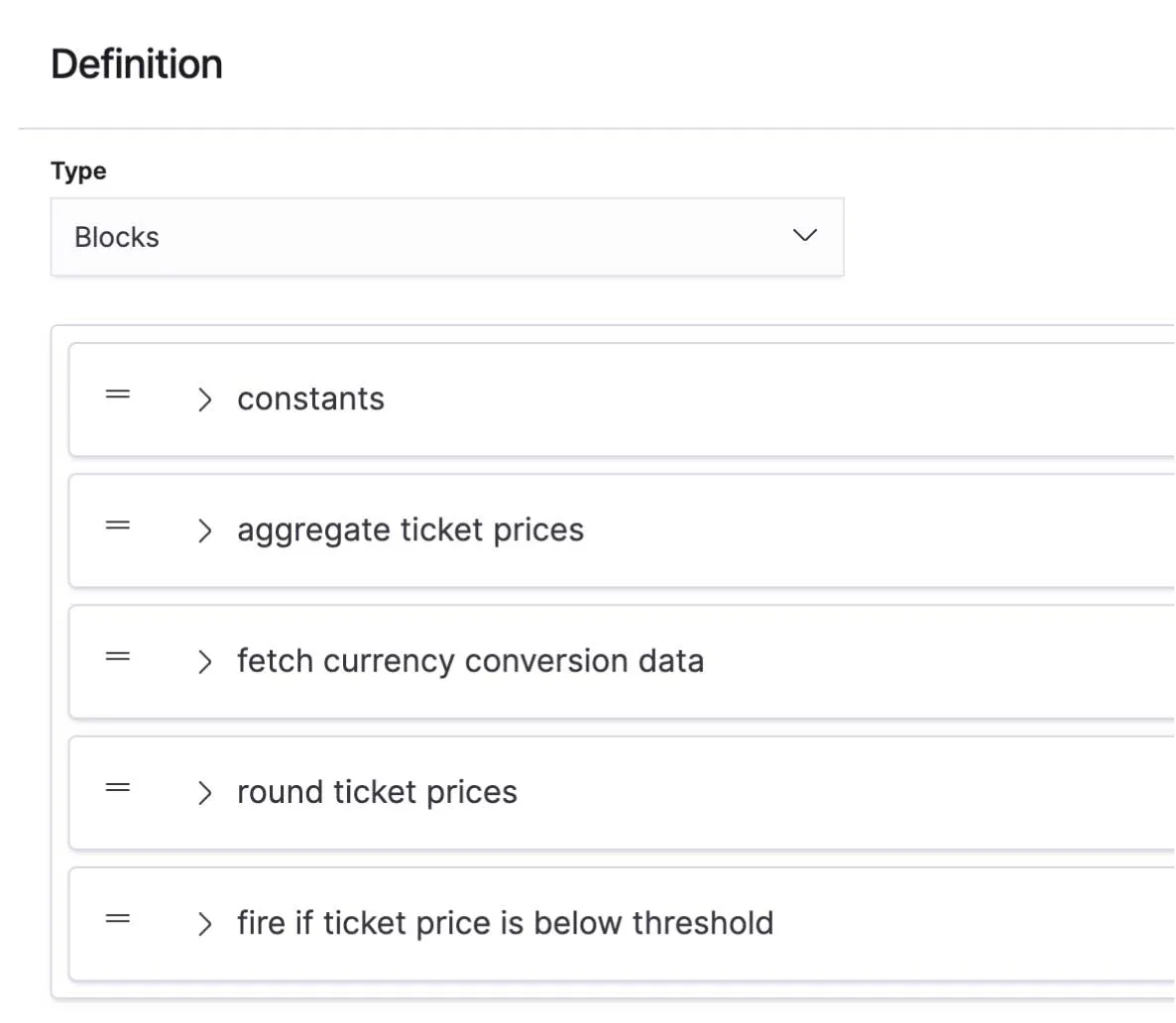Image resolution: width=1176 pixels, height=1023 pixels.
Task: Click the Definition section heading
Action: click(x=137, y=64)
